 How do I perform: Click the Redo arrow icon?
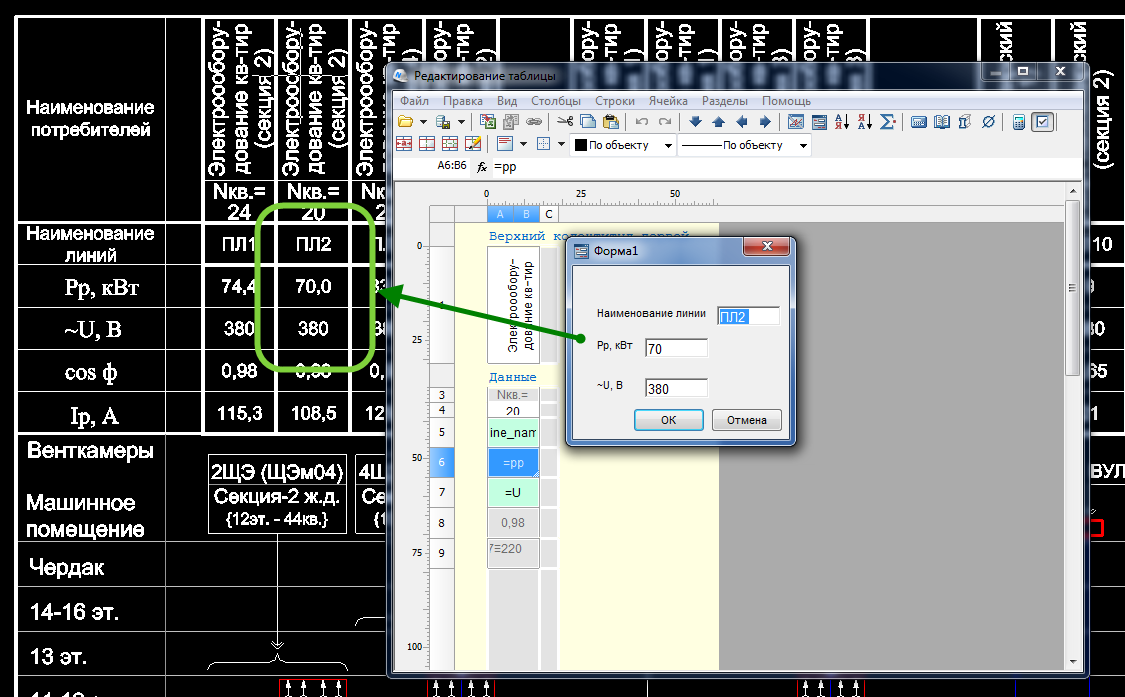665,122
